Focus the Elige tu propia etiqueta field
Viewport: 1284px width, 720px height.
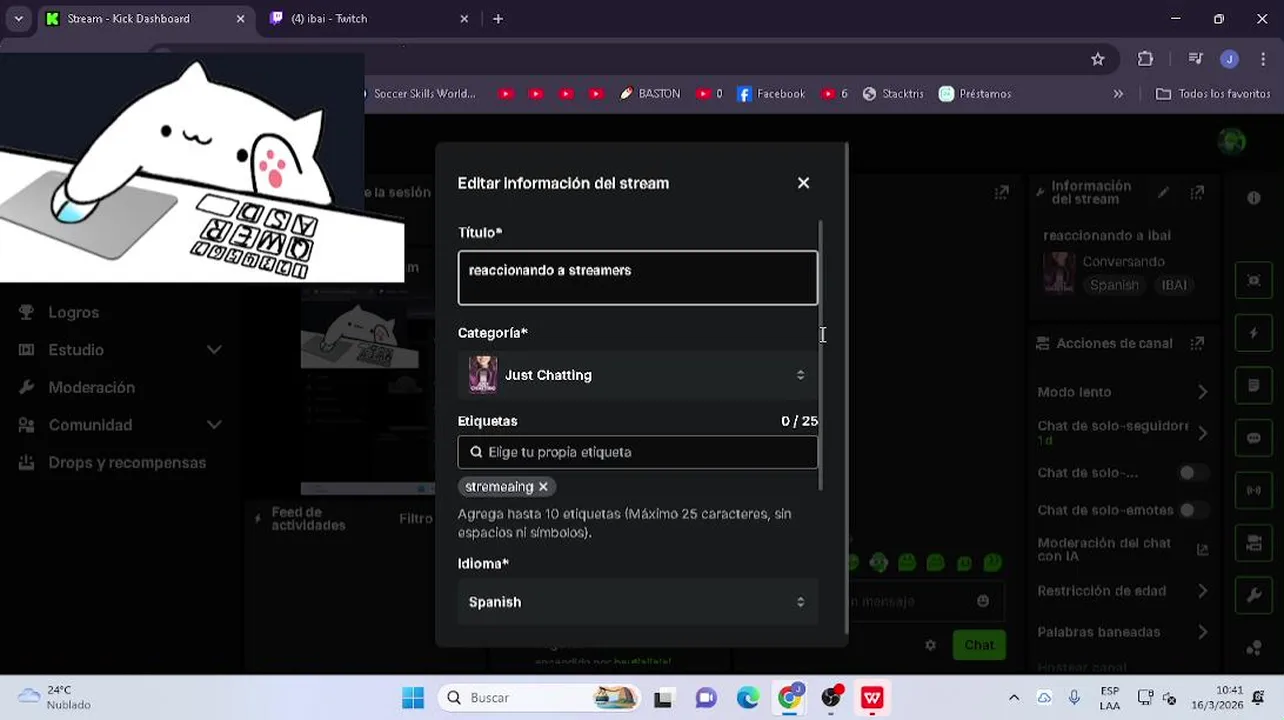tap(637, 452)
